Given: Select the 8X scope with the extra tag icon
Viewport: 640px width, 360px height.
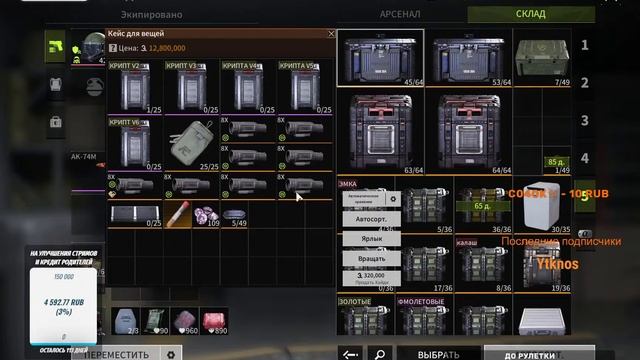Looking at the screenshot, I should 135,186.
